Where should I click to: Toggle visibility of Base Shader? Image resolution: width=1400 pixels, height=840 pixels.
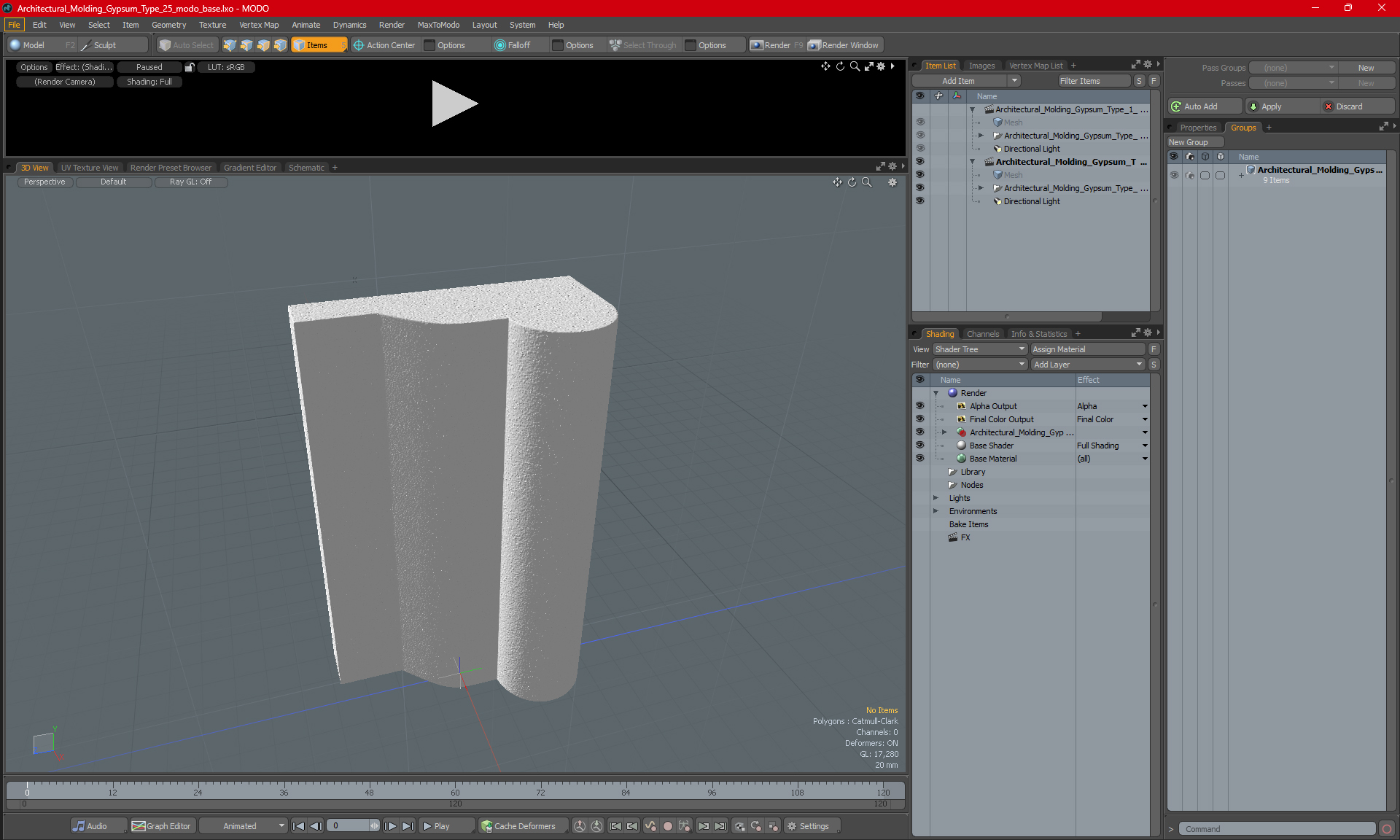pos(919,446)
